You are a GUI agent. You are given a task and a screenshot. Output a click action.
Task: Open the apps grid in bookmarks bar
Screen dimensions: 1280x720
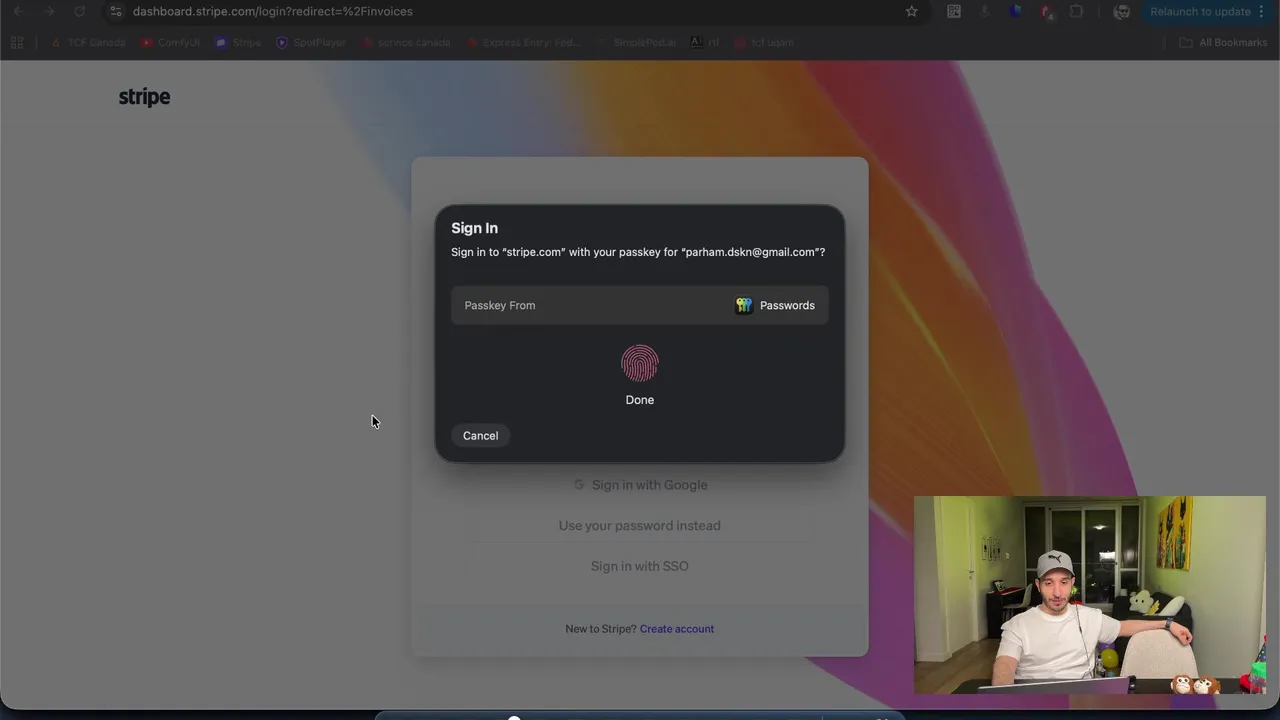[17, 43]
